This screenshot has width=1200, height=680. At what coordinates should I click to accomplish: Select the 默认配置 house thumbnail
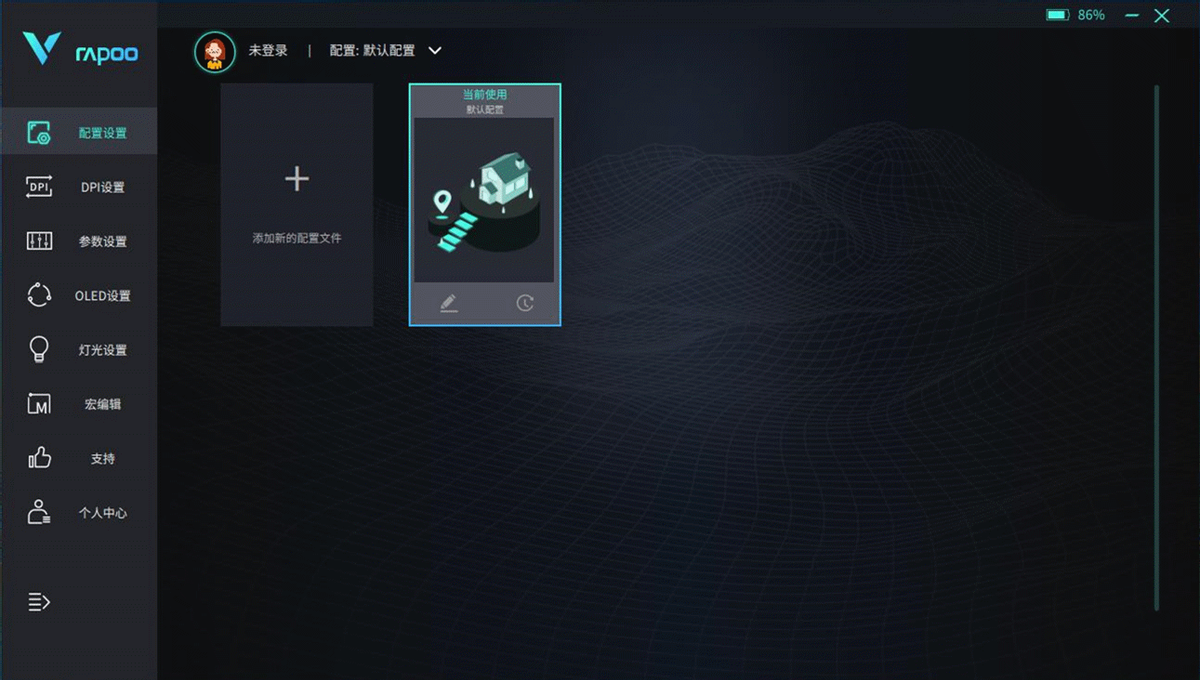point(484,200)
